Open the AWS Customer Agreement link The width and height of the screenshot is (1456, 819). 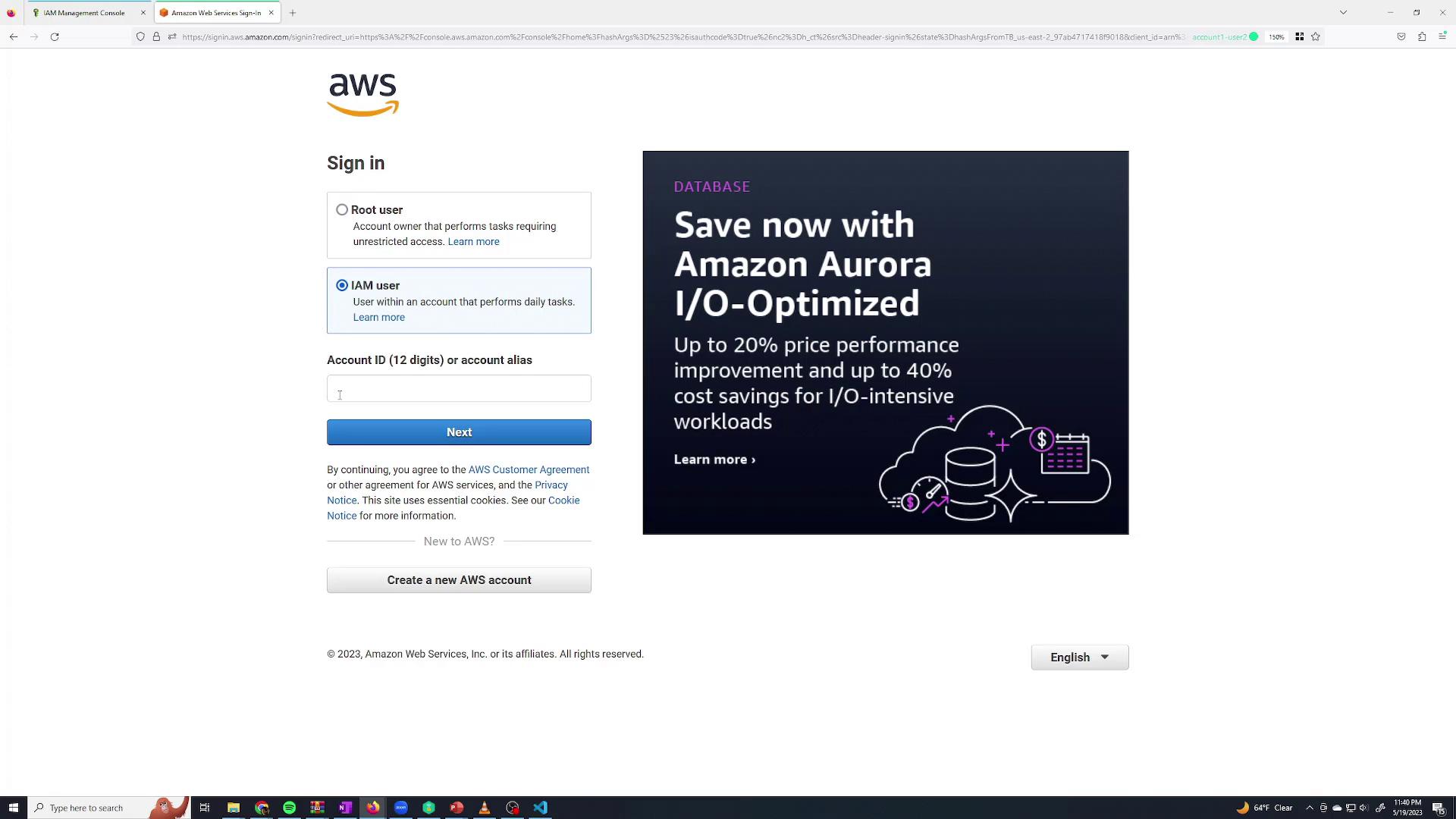coord(529,470)
